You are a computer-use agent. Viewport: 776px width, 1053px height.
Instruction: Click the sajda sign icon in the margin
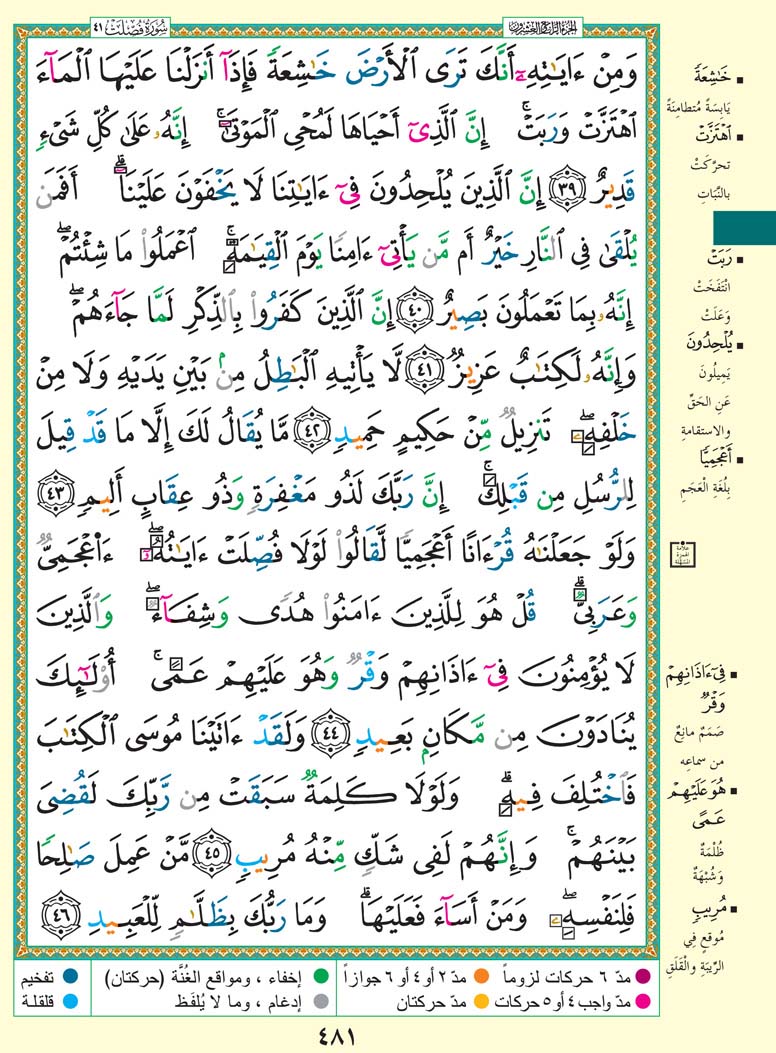tap(682, 555)
